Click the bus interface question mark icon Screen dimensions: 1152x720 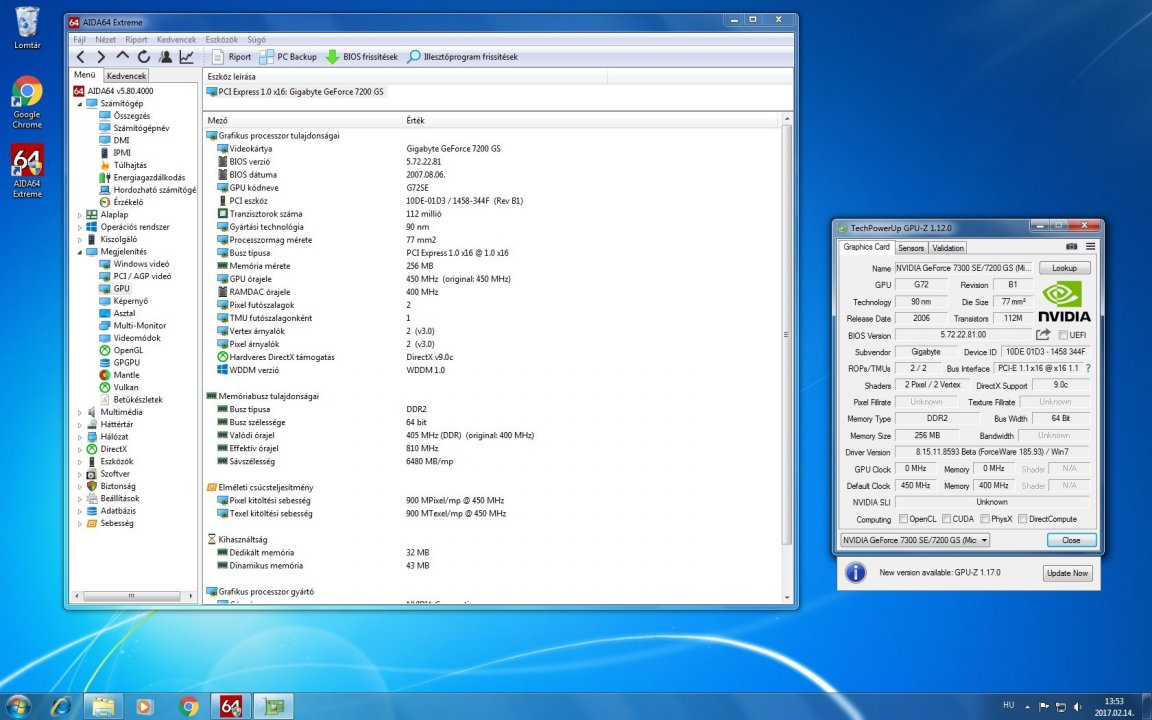point(1088,369)
